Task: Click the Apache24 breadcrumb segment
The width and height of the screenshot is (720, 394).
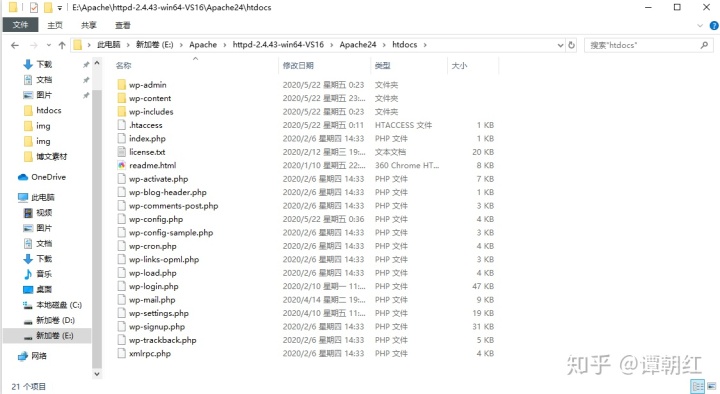Action: pyautogui.click(x=358, y=45)
